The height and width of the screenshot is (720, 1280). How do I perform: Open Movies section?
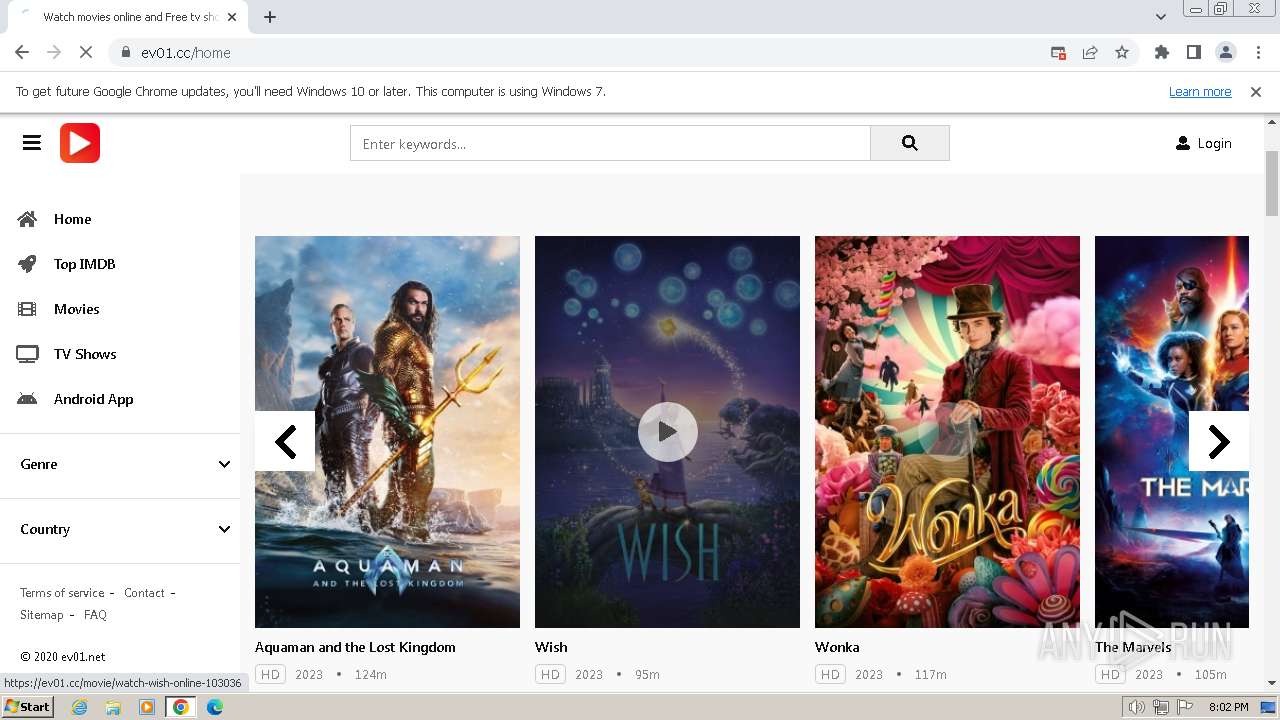(77, 309)
